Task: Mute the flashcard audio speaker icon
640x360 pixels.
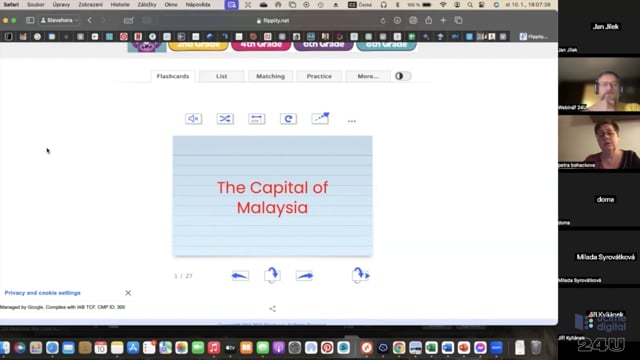Action: point(193,119)
